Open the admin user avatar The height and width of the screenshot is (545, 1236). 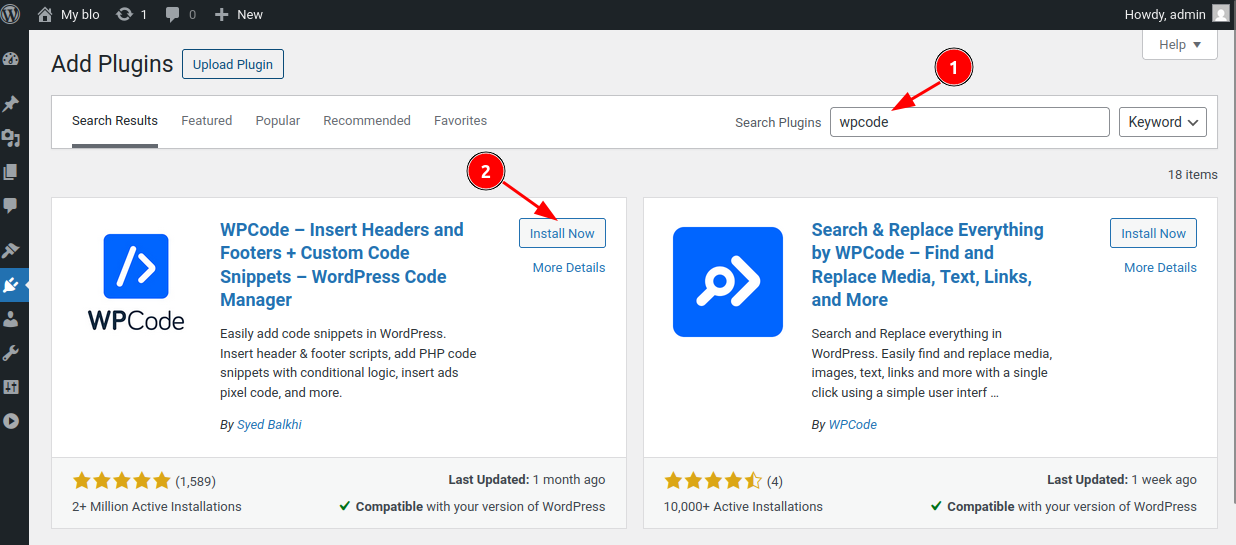coord(1220,13)
